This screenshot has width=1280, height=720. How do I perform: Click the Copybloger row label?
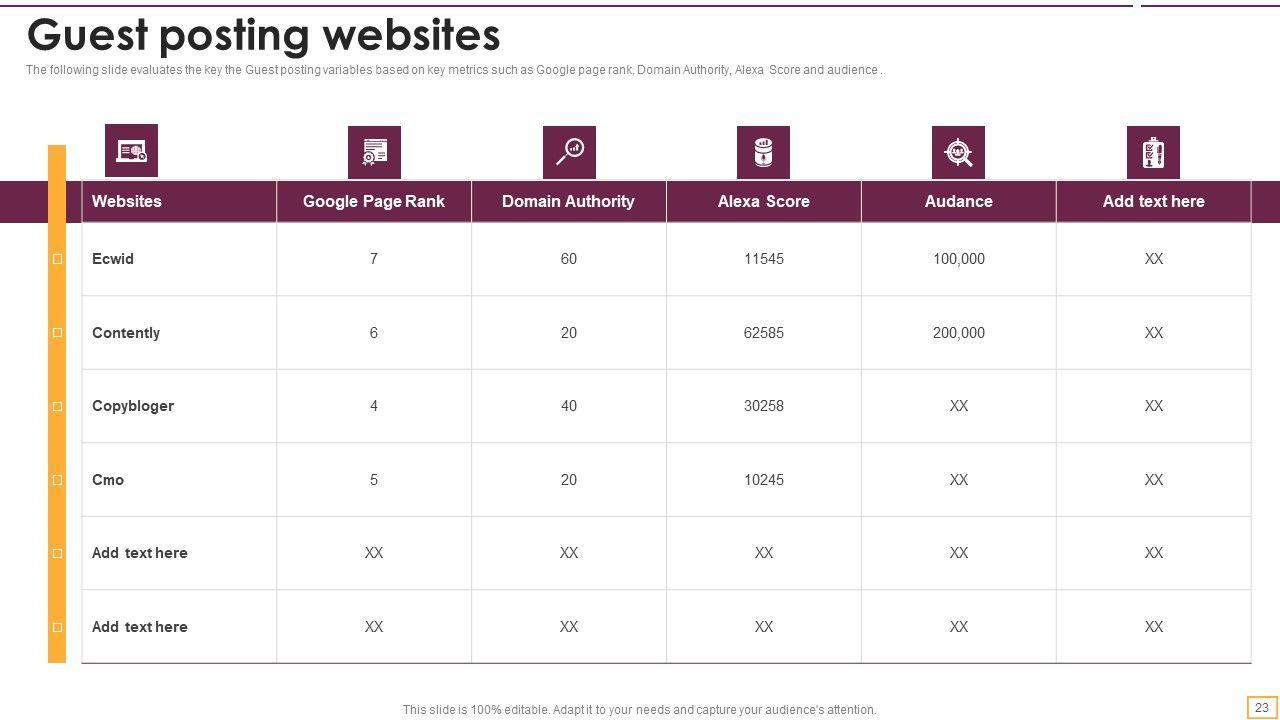133,406
